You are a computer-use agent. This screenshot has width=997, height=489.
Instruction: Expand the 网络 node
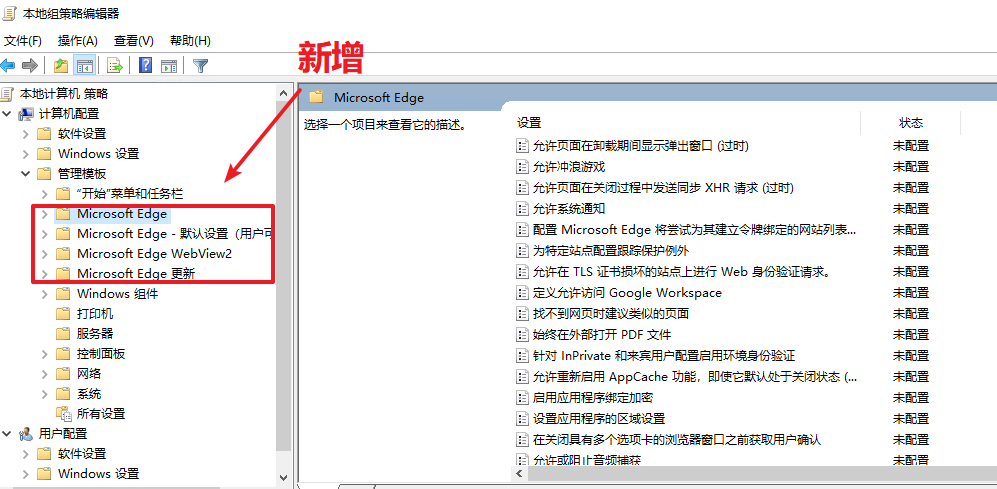[45, 374]
